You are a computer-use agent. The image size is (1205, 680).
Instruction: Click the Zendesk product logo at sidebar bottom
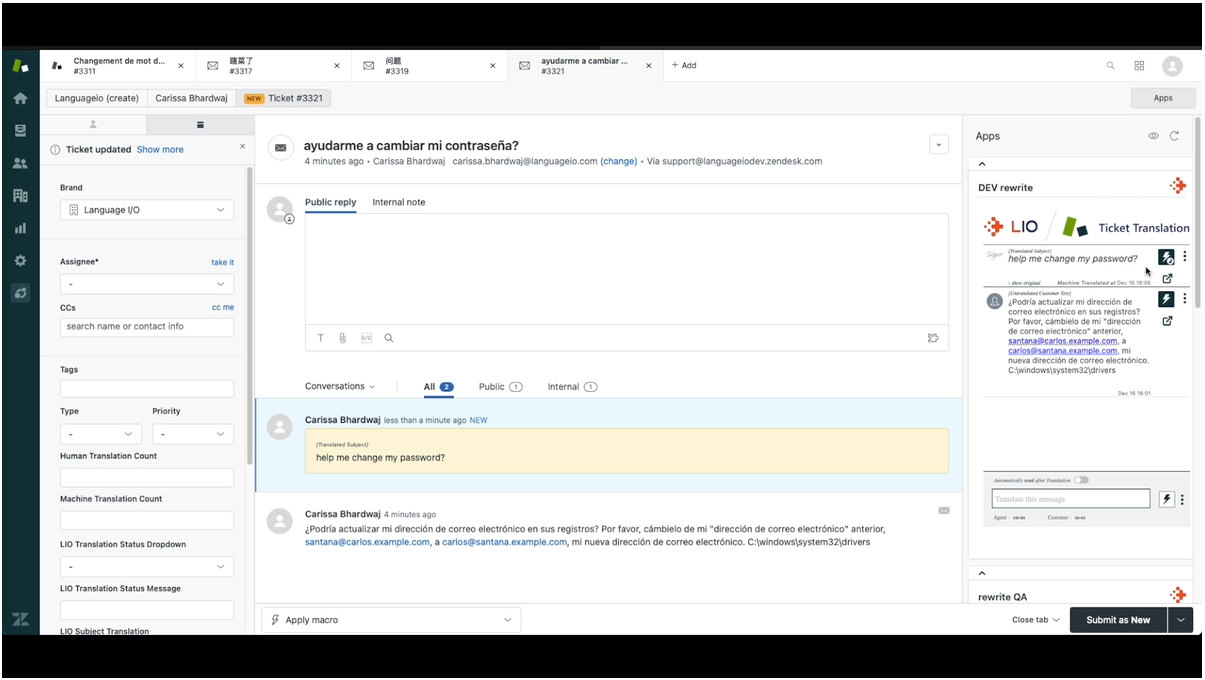click(20, 619)
